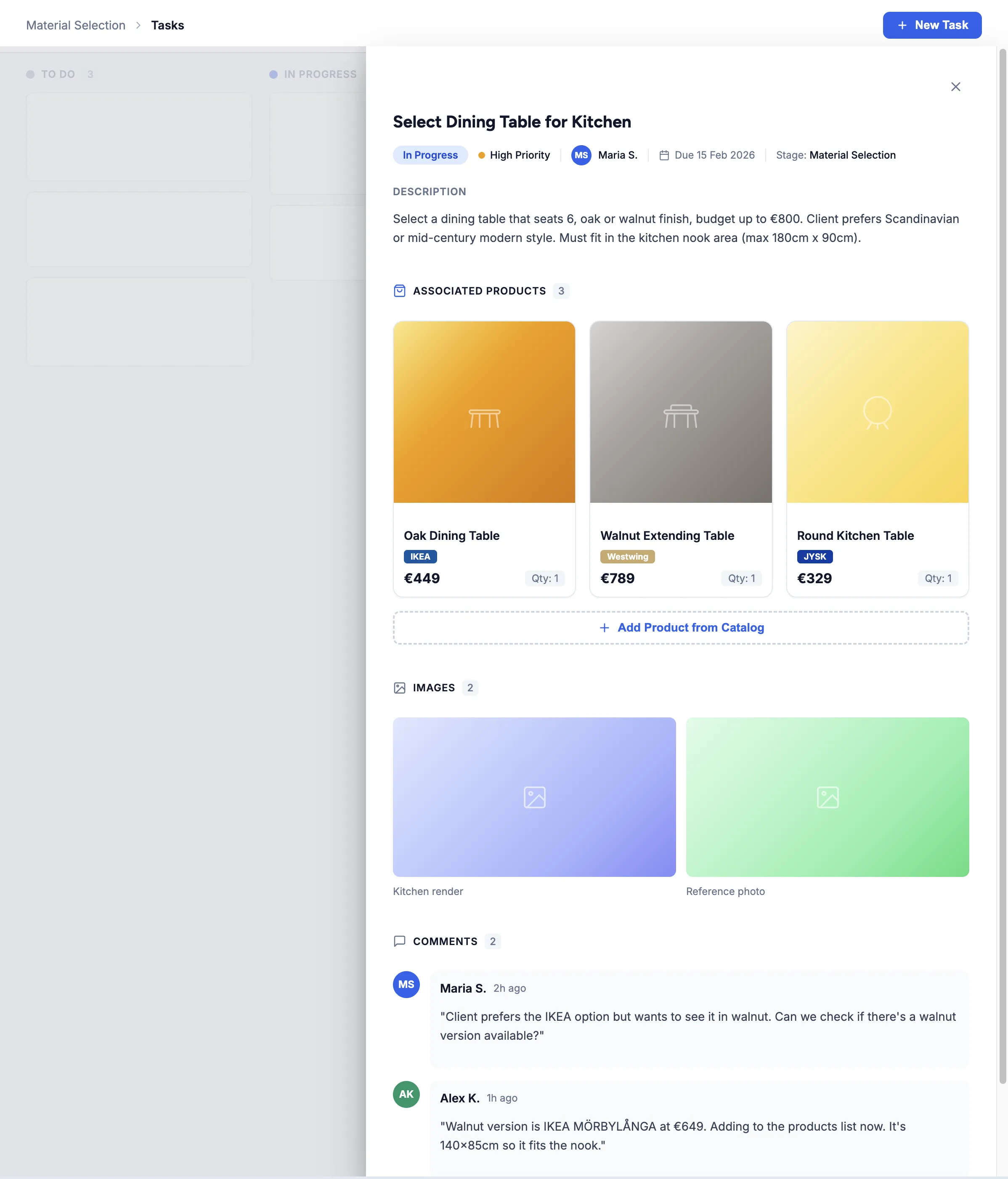Screen dimensions: 1008x1179
Task: Open the Reference photo image
Action: coord(827,797)
